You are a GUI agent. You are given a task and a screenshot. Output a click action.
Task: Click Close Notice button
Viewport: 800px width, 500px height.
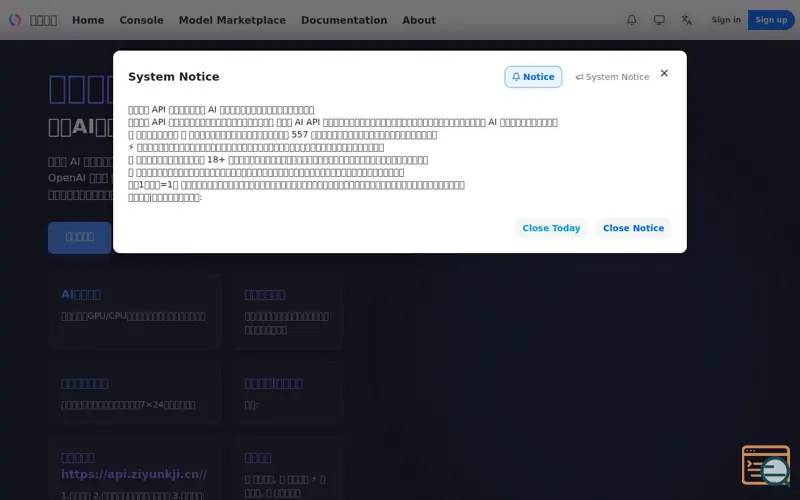(x=633, y=228)
